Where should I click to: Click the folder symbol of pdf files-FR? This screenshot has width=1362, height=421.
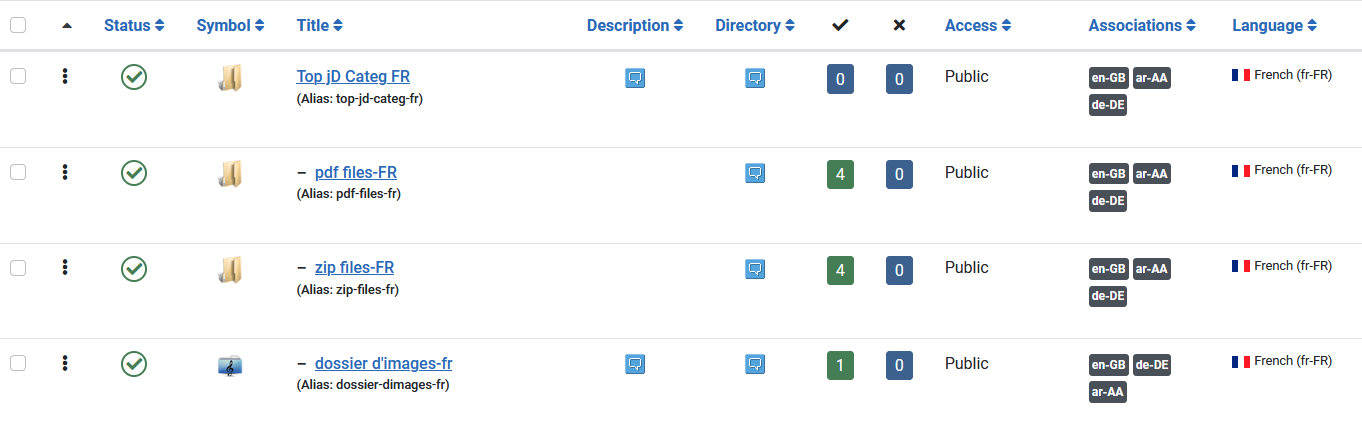pos(230,173)
